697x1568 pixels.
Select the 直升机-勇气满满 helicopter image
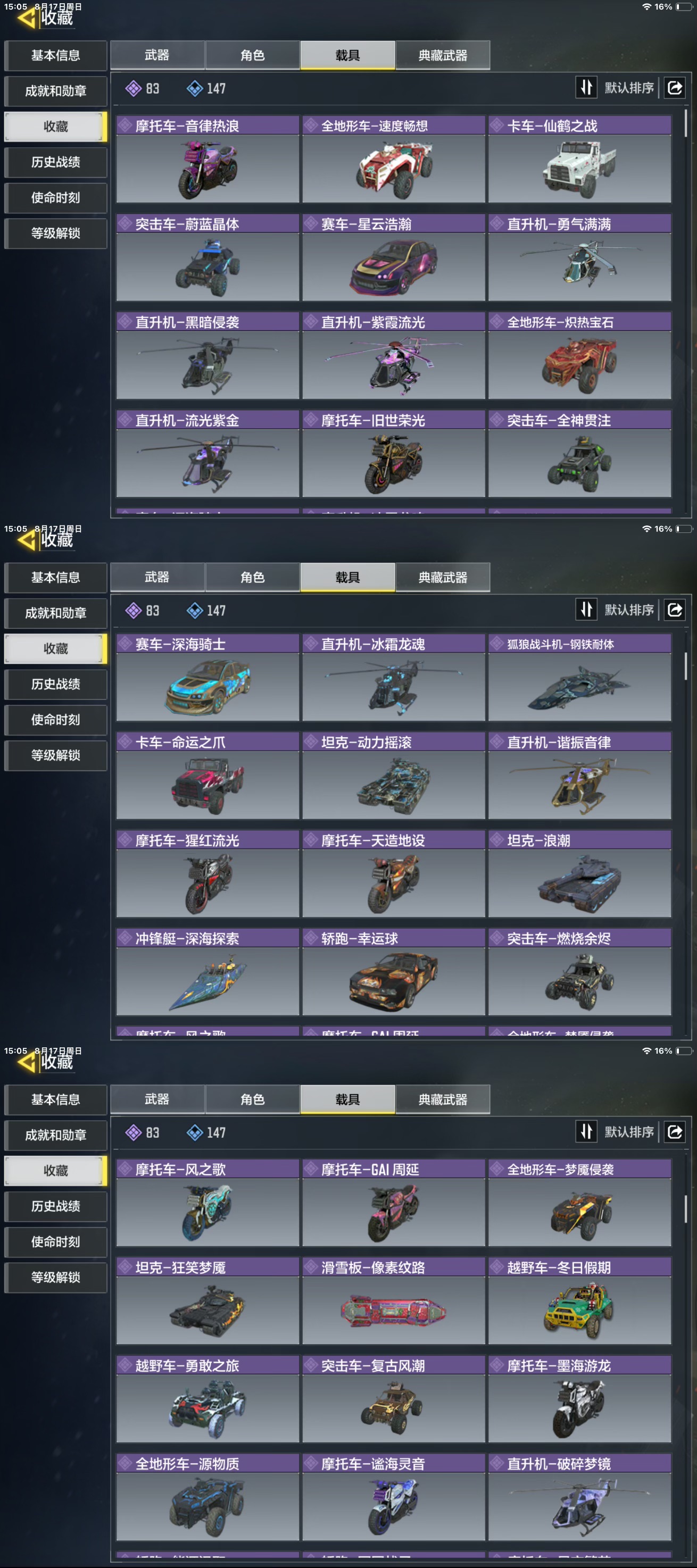tap(579, 267)
